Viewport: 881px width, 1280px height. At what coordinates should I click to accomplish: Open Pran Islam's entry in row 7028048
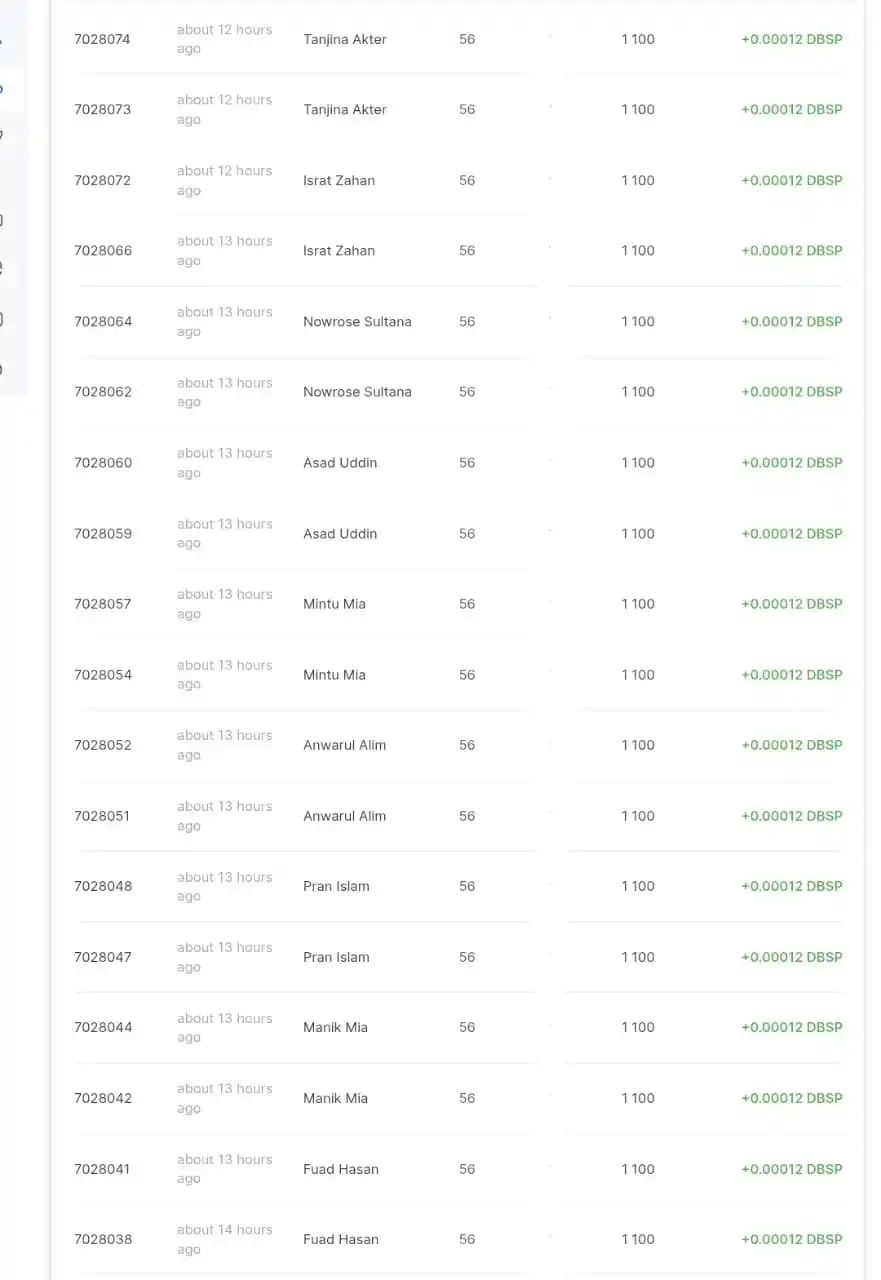pyautogui.click(x=336, y=886)
